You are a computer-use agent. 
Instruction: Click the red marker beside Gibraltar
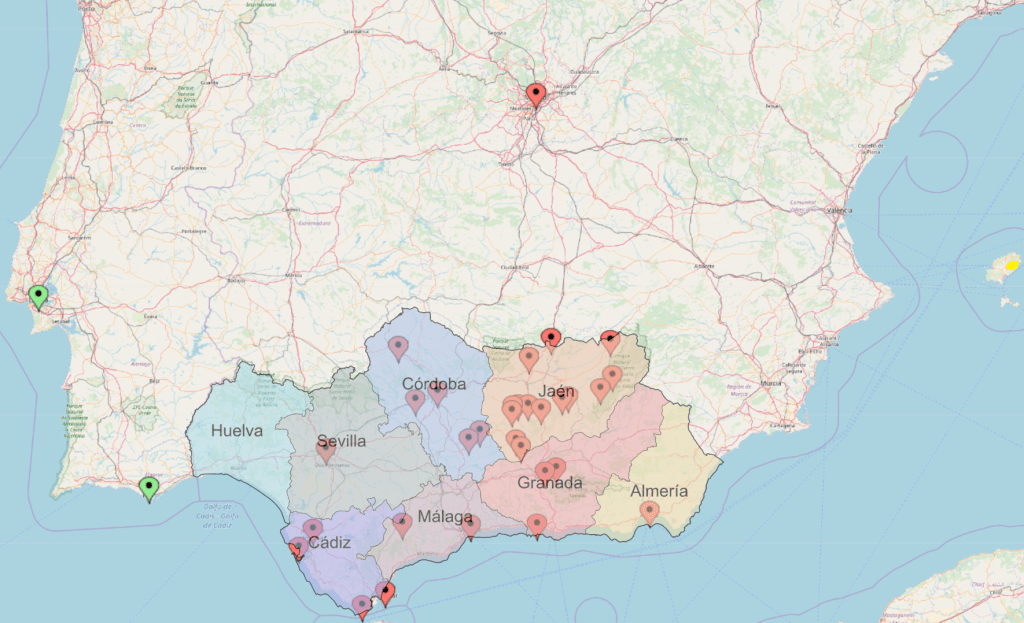(387, 593)
